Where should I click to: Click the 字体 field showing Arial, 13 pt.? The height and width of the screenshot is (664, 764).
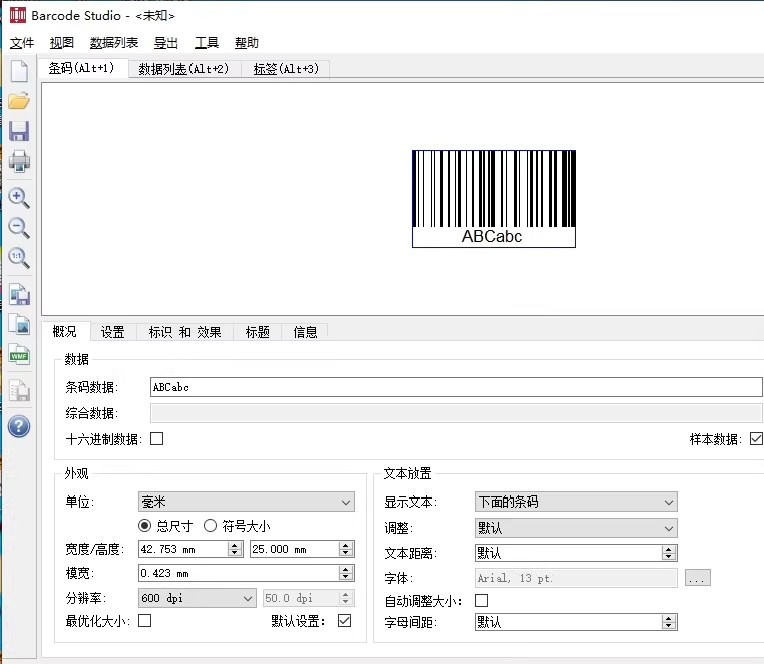point(576,578)
